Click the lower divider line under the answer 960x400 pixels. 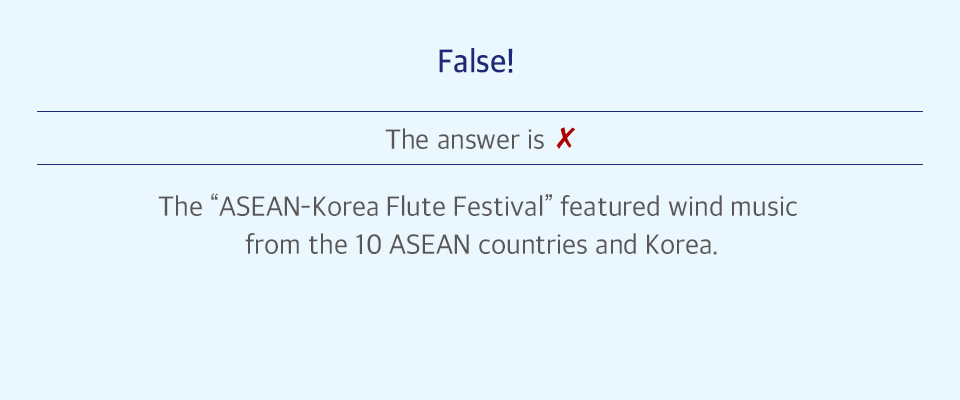click(479, 164)
